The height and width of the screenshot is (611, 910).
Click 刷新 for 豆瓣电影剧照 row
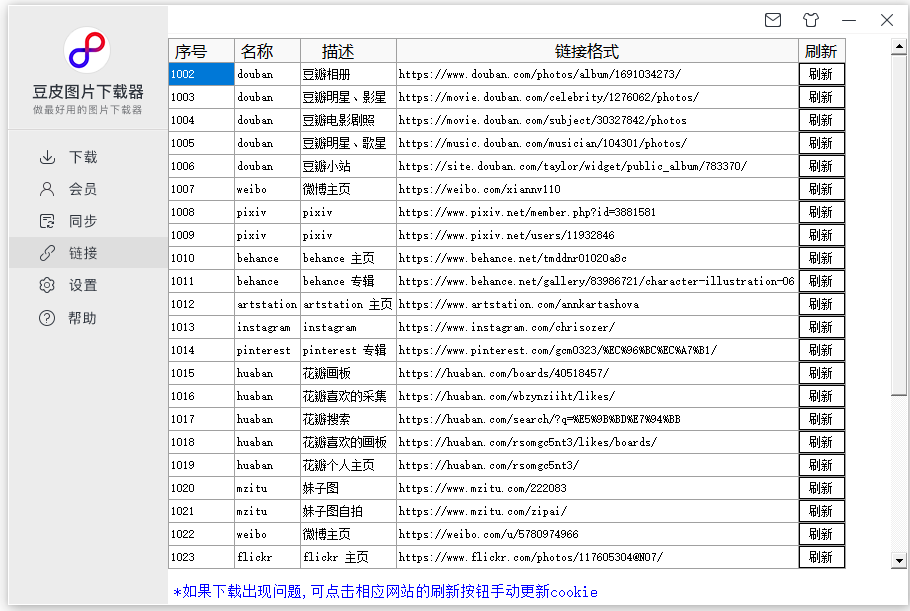(821, 120)
